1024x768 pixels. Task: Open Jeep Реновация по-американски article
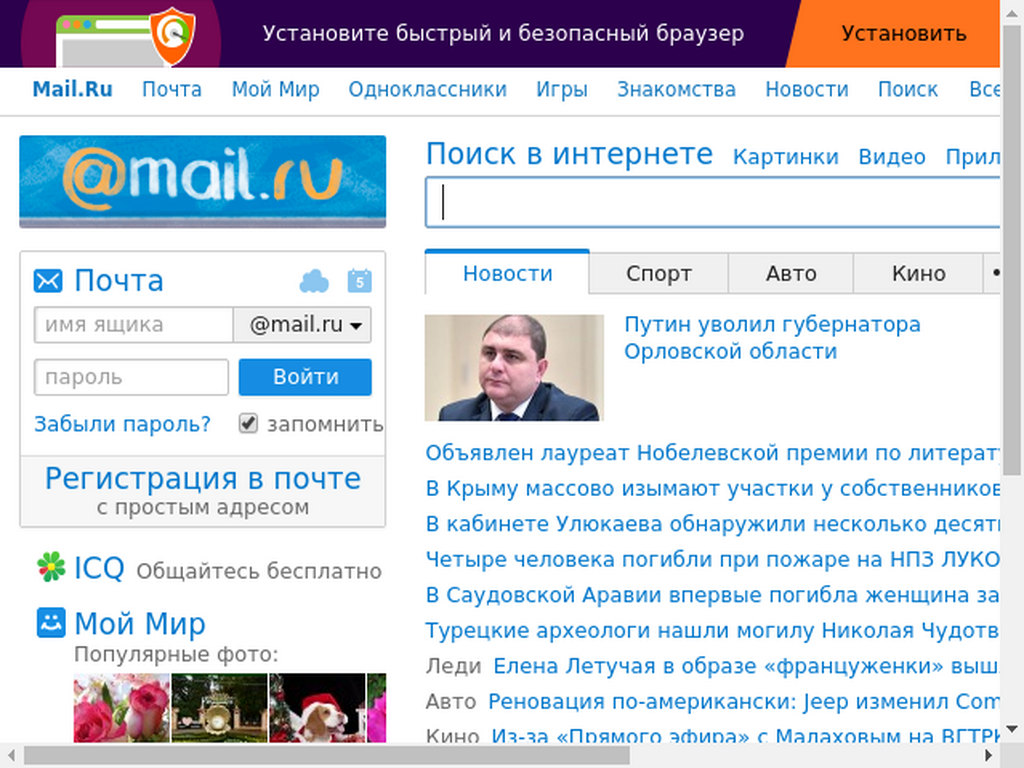(x=744, y=701)
